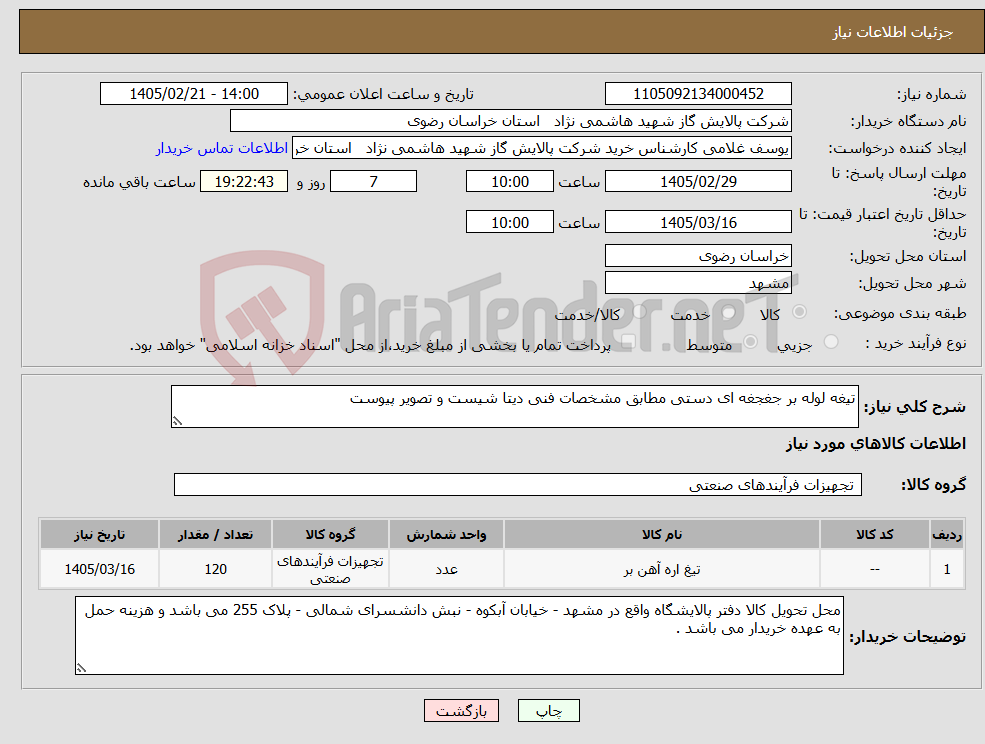985x744 pixels.
Task: Click the price validity date 1405/03/16 field
Action: 698,222
